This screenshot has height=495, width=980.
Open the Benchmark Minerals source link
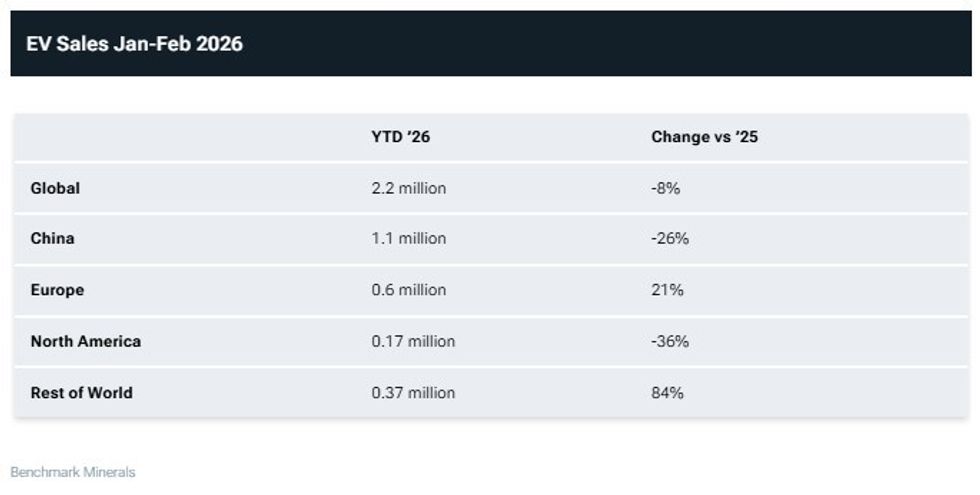pos(72,472)
